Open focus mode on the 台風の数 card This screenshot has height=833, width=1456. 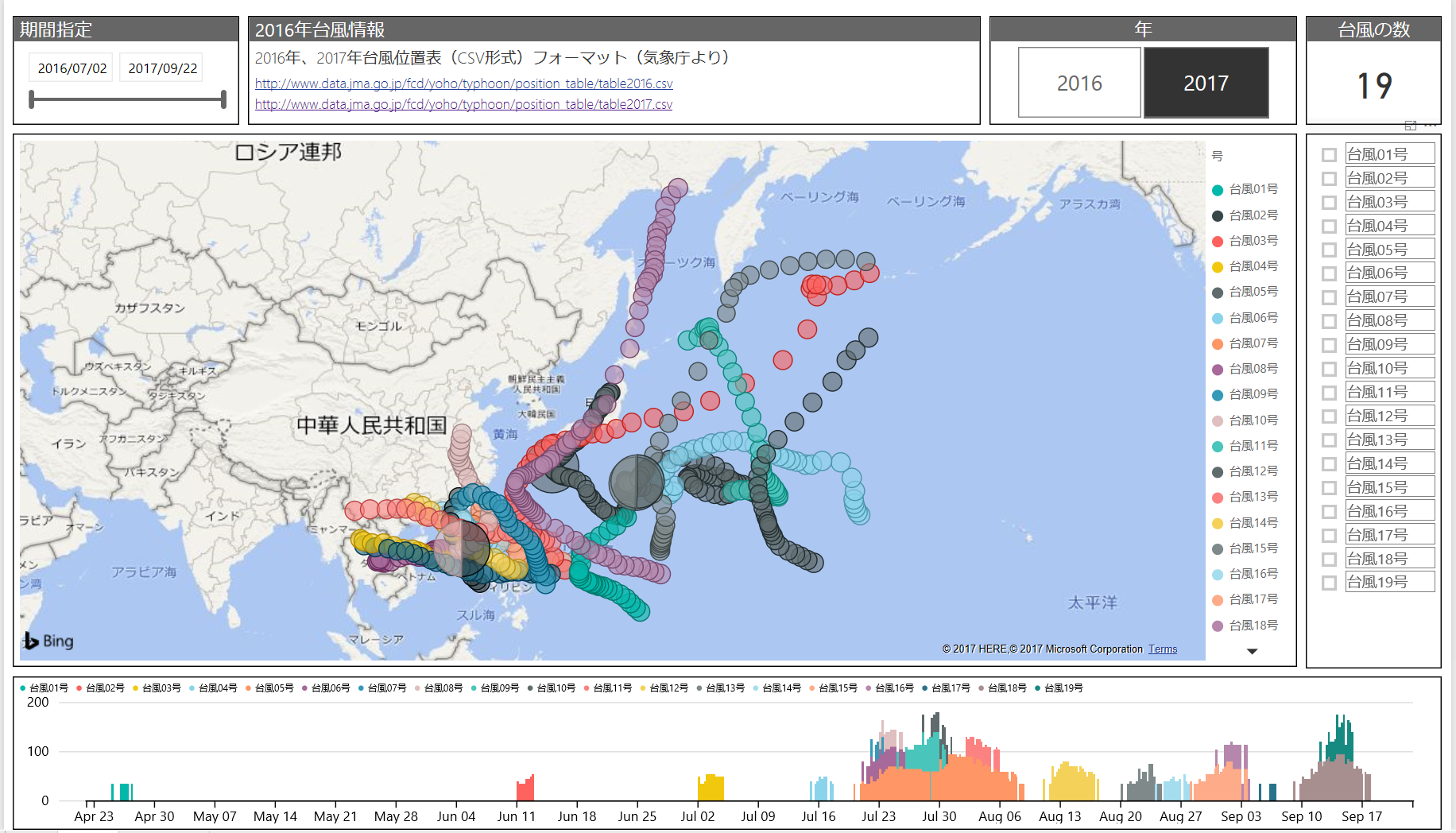1410,125
